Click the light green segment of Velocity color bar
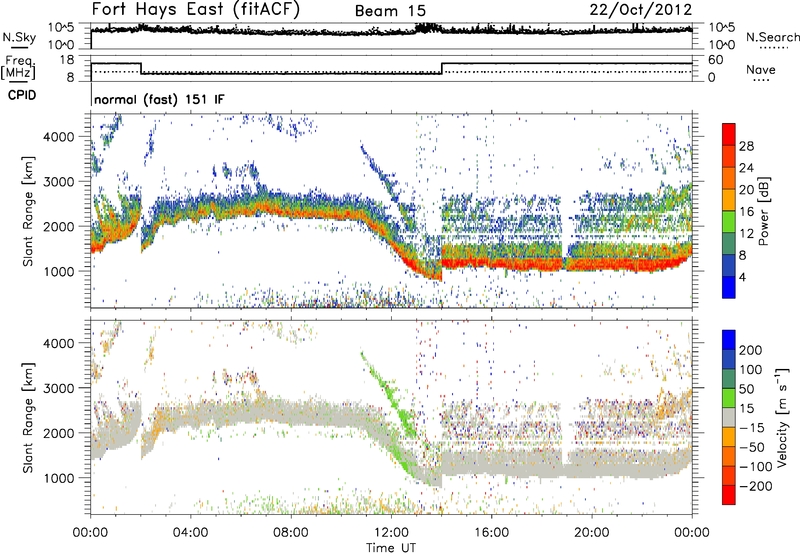The width and height of the screenshot is (800, 554). (x=729, y=398)
